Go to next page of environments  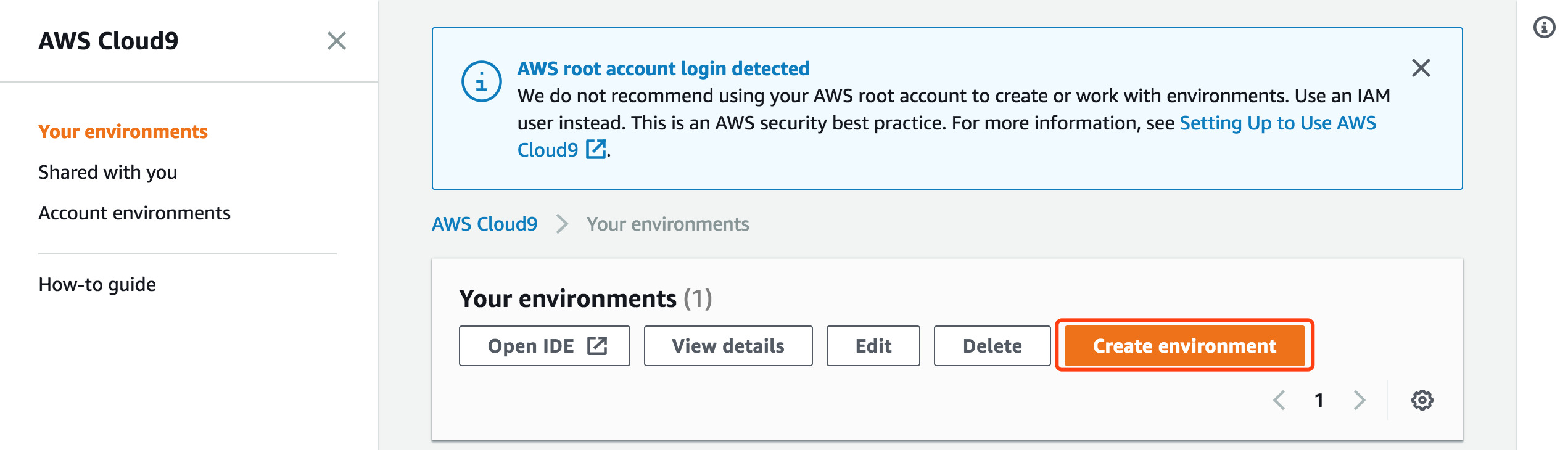click(x=1360, y=400)
